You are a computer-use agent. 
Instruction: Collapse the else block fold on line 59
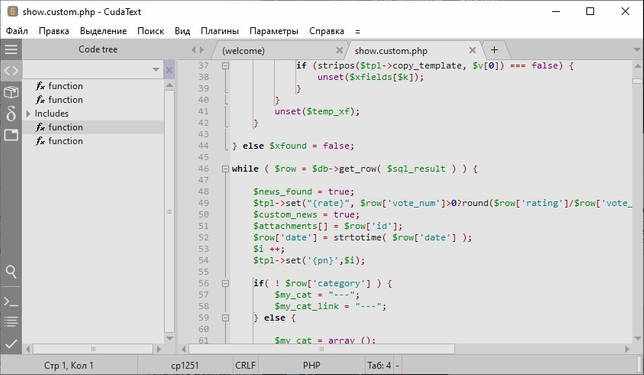pyautogui.click(x=225, y=317)
